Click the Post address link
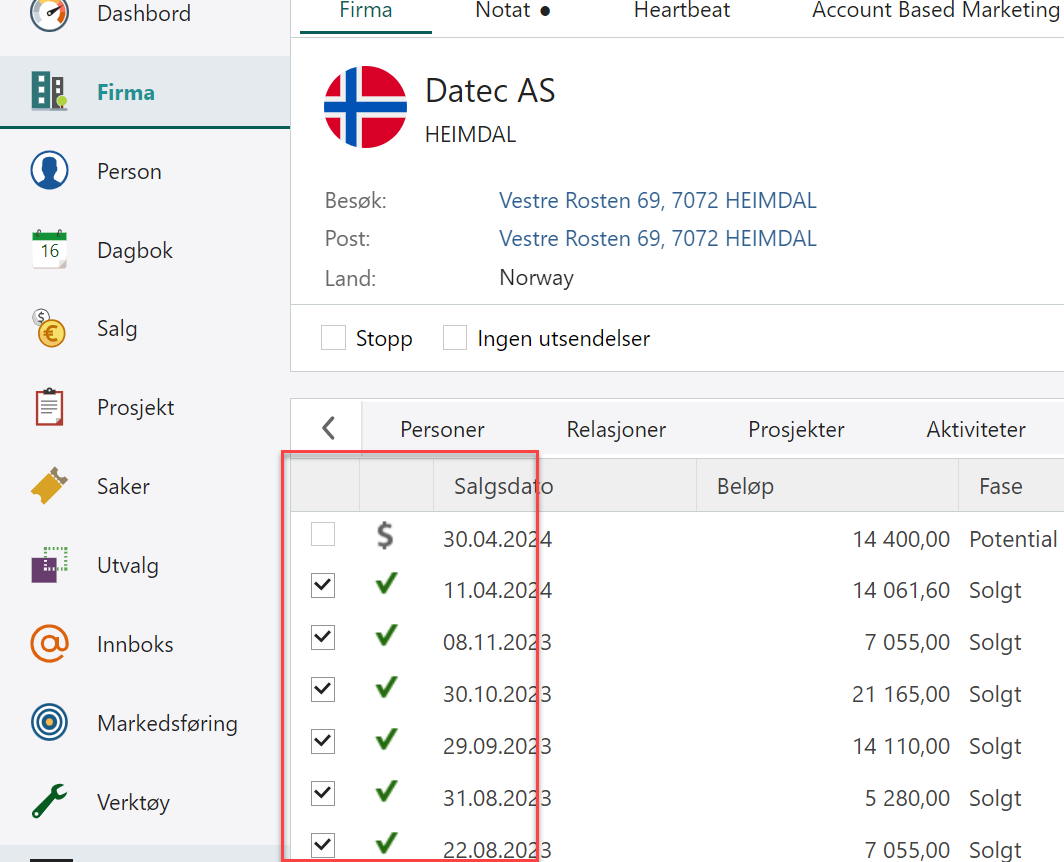 tap(657, 239)
